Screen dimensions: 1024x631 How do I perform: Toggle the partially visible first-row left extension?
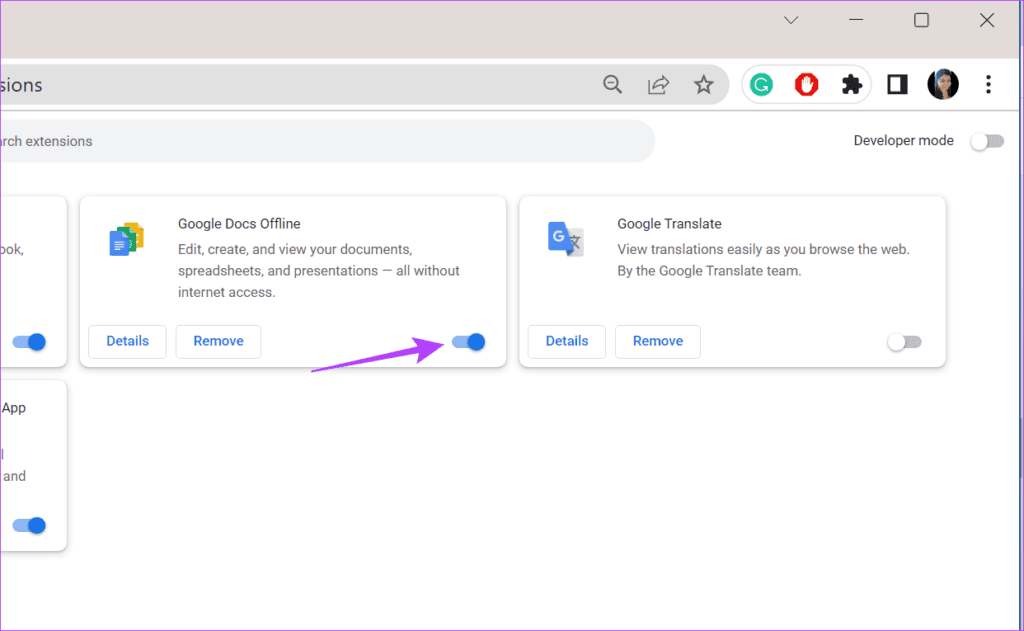click(29, 342)
